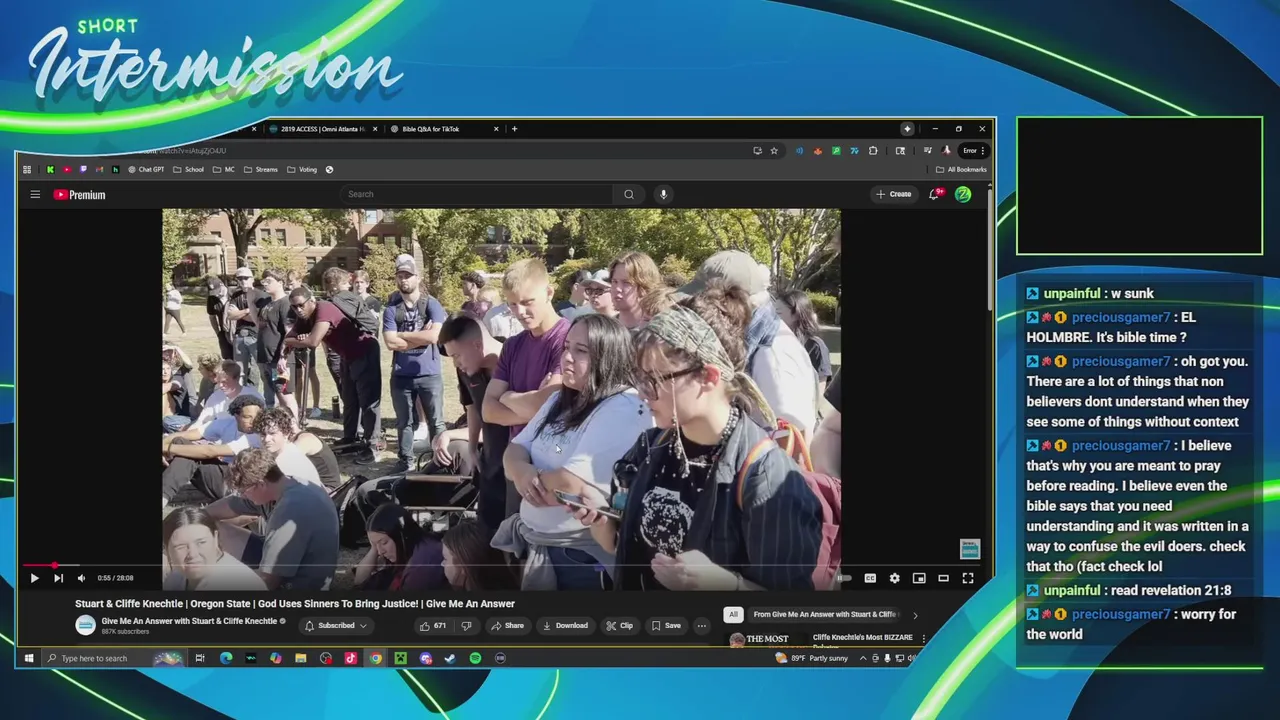The image size is (1280, 720).
Task: Bookmark this page with star icon
Action: point(774,151)
